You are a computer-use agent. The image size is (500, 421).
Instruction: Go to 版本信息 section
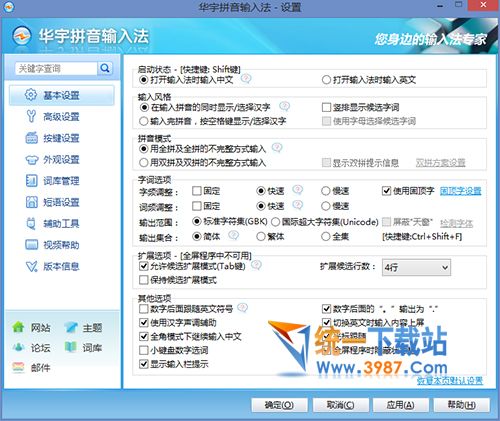pyautogui.click(x=61, y=266)
